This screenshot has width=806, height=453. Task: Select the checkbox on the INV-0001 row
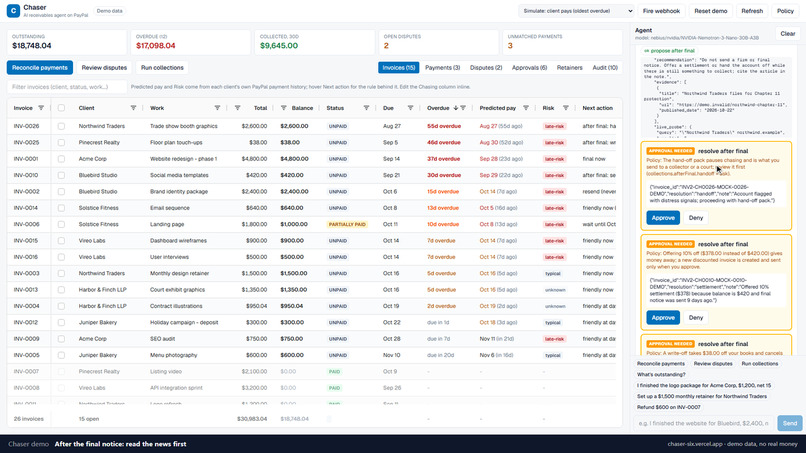click(x=61, y=159)
